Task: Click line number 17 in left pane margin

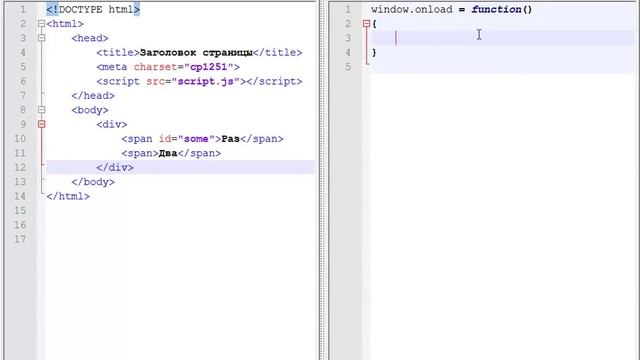Action: click(x=20, y=239)
